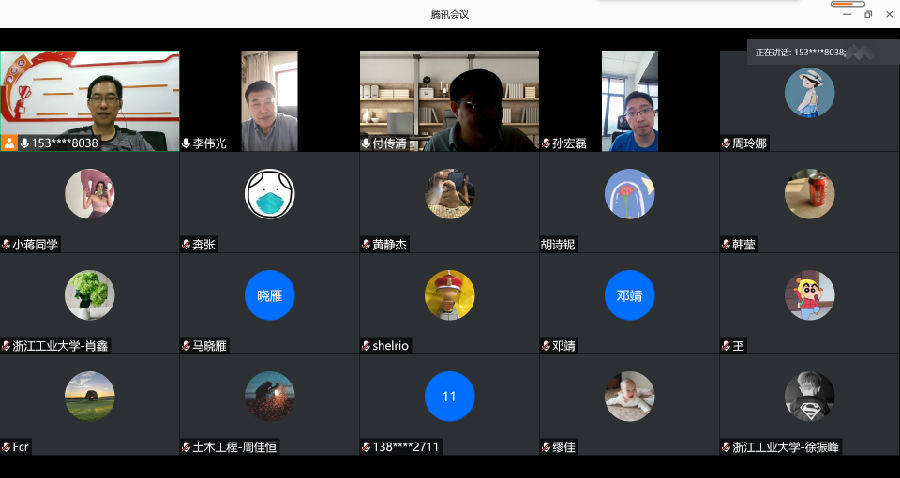The height and width of the screenshot is (478, 900).
Task: Click the orange host icon beside 153****8038
Action: pos(9,143)
